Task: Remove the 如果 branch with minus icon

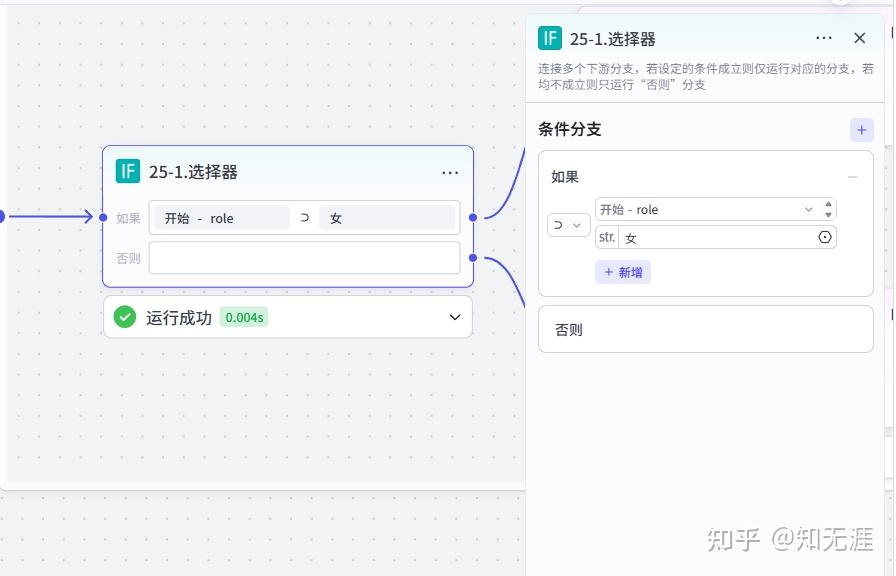Action: tap(853, 177)
